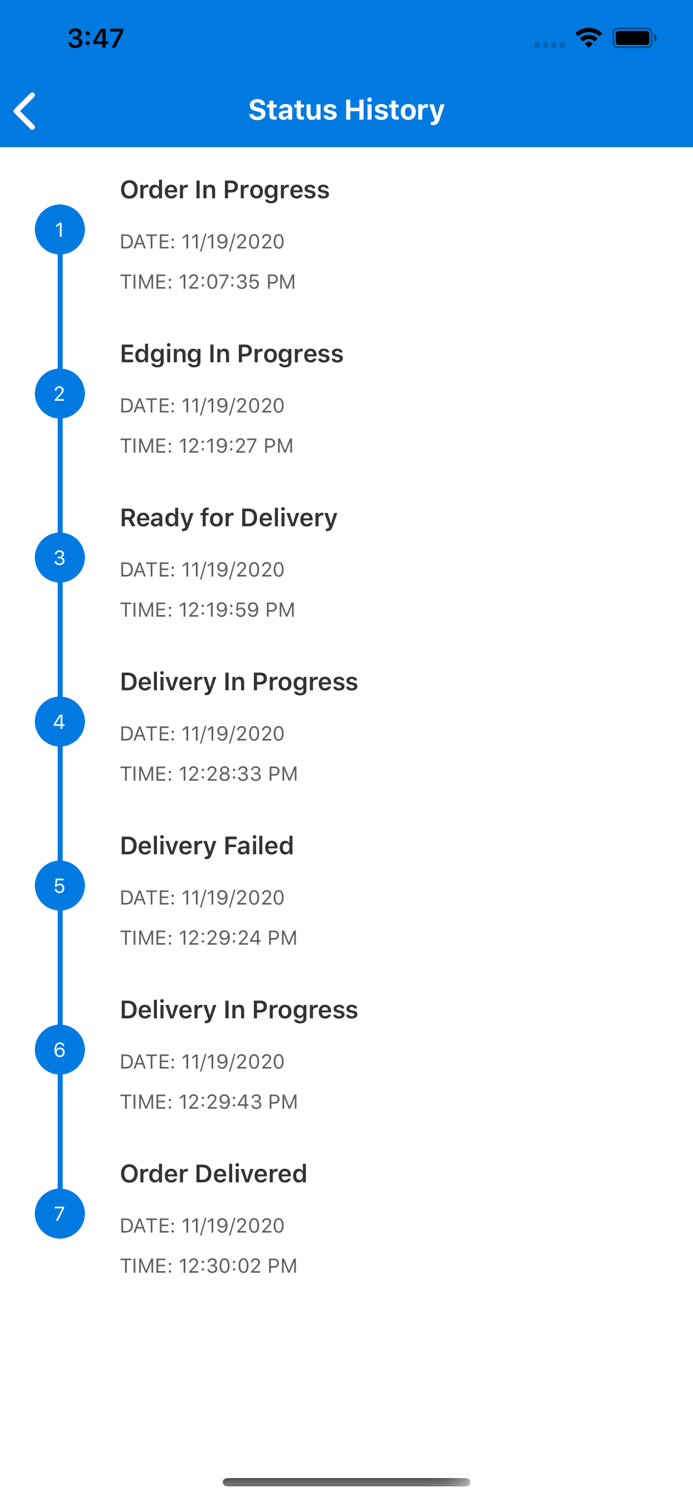This screenshot has height=1500, width=693.
Task: Select the Edging In Progress status
Action: coord(231,354)
